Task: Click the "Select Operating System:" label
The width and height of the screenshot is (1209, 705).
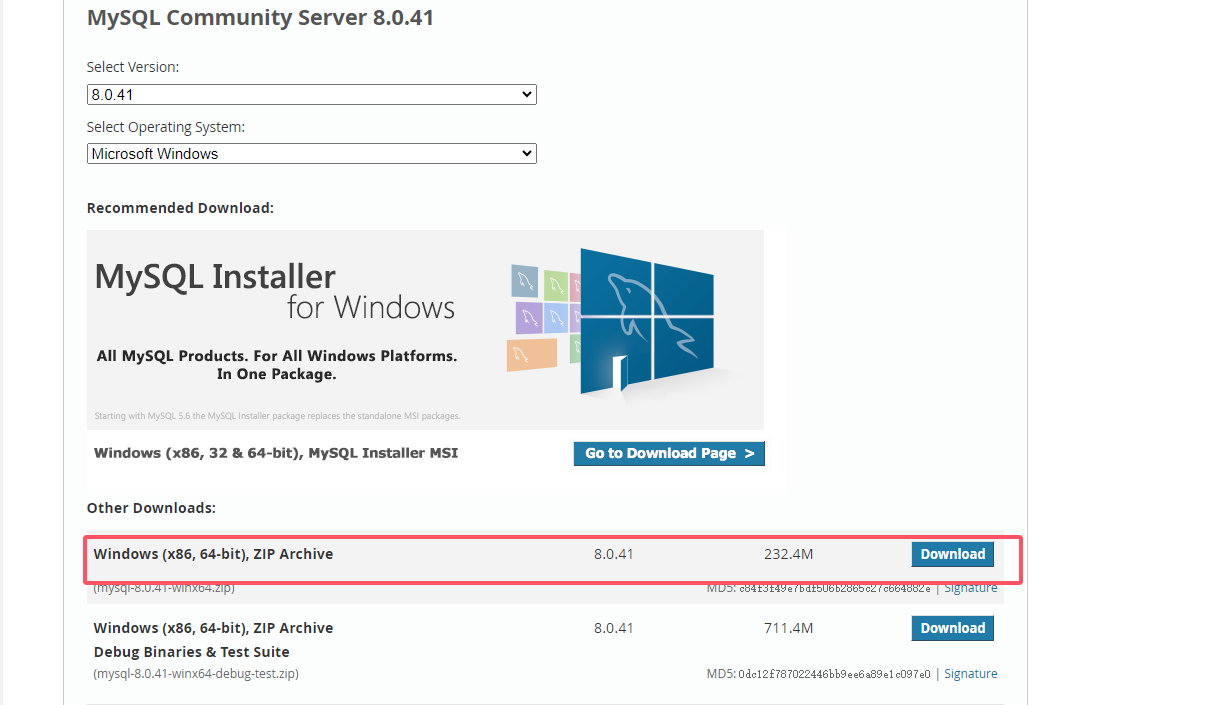Action: tap(166, 127)
